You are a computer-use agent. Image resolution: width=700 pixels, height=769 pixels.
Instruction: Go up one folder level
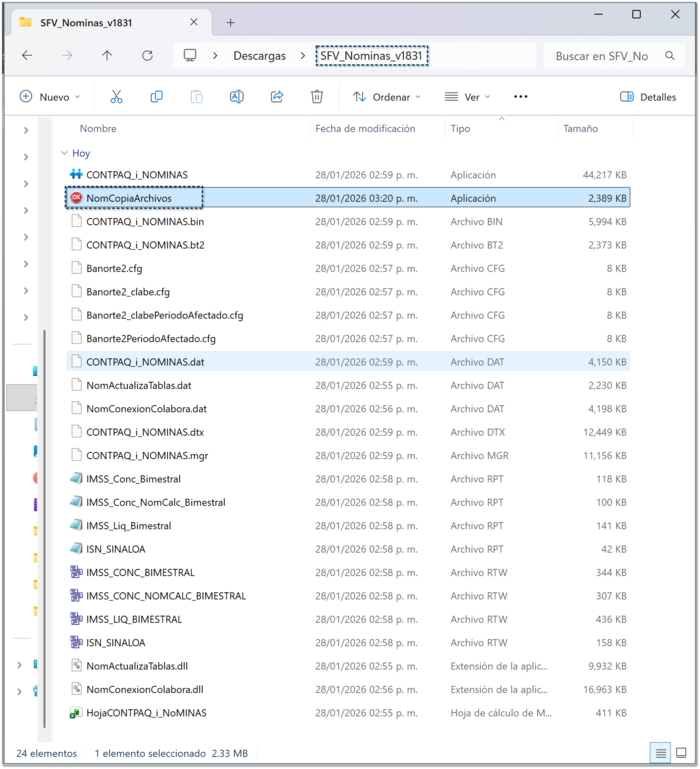click(x=107, y=56)
